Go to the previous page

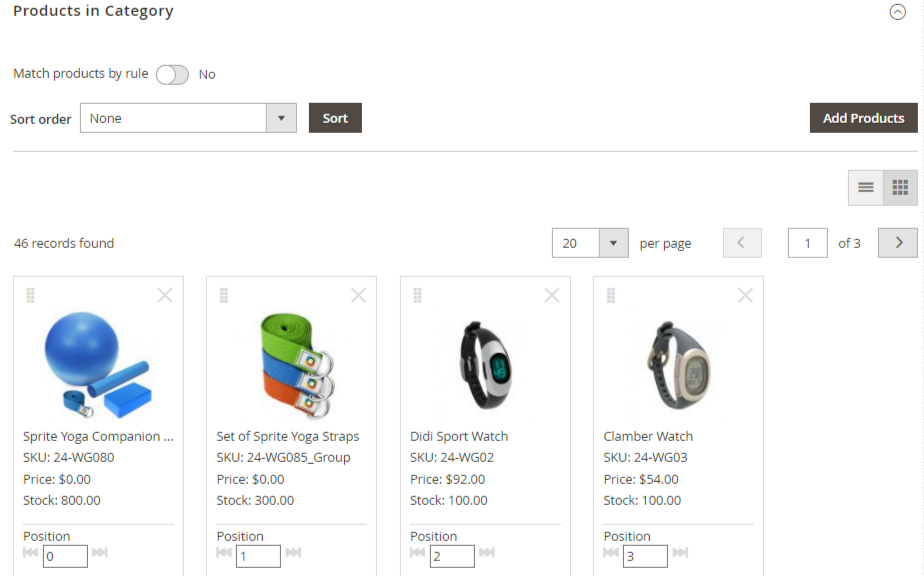click(x=742, y=243)
